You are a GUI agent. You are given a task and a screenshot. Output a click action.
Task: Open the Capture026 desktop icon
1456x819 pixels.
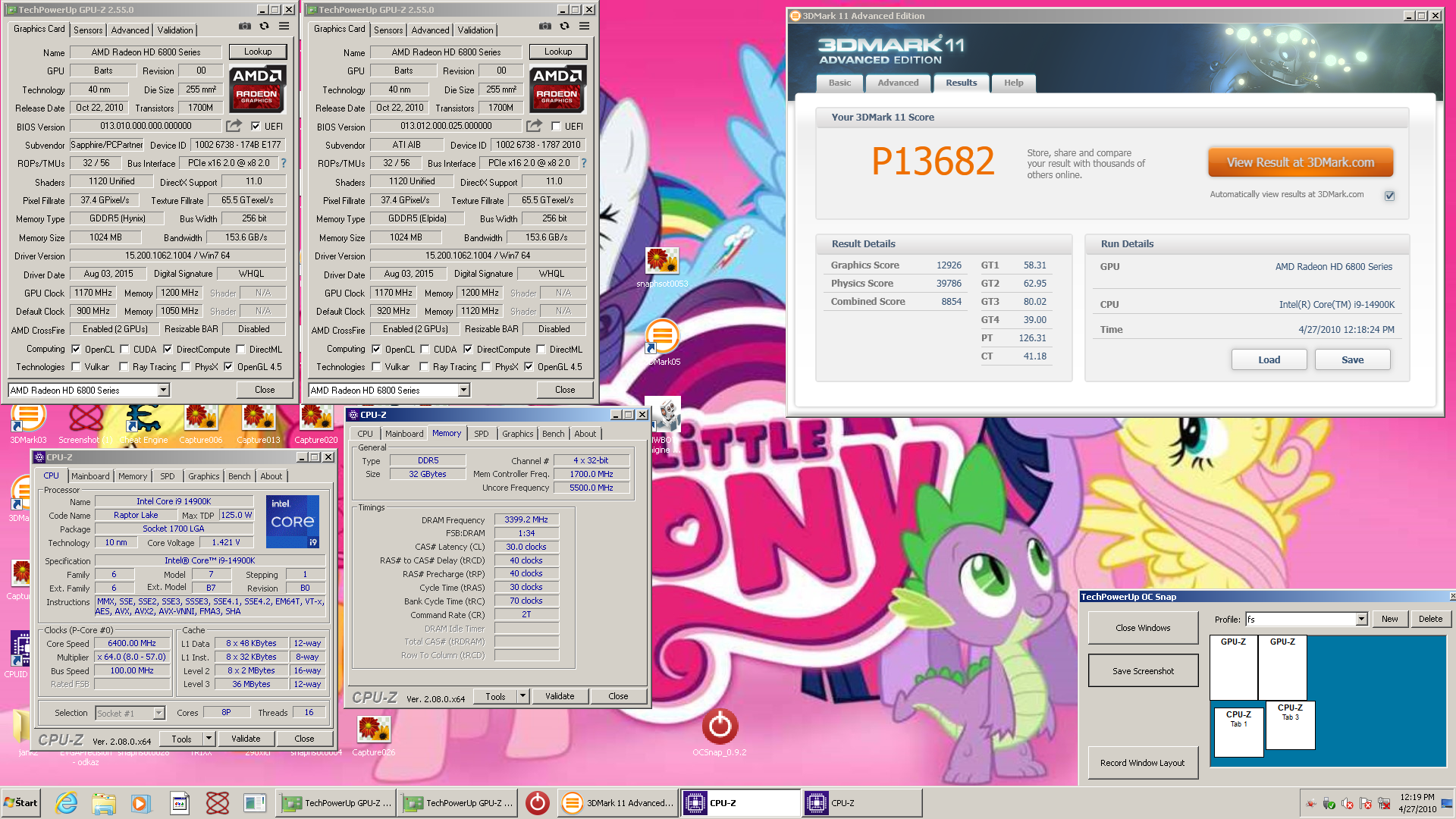[374, 736]
